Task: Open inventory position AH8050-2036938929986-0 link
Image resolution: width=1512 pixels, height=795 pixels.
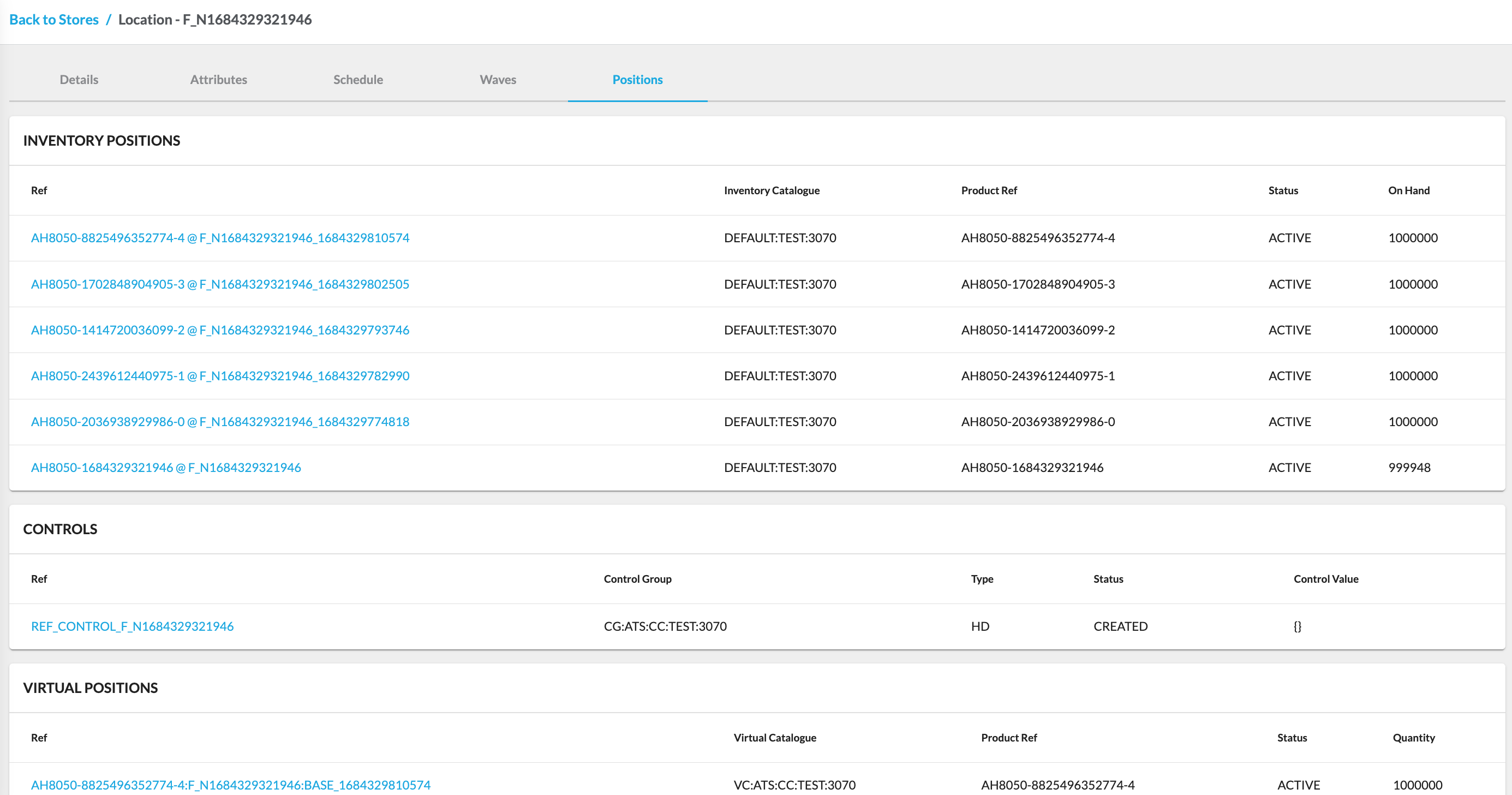Action: [x=220, y=422]
